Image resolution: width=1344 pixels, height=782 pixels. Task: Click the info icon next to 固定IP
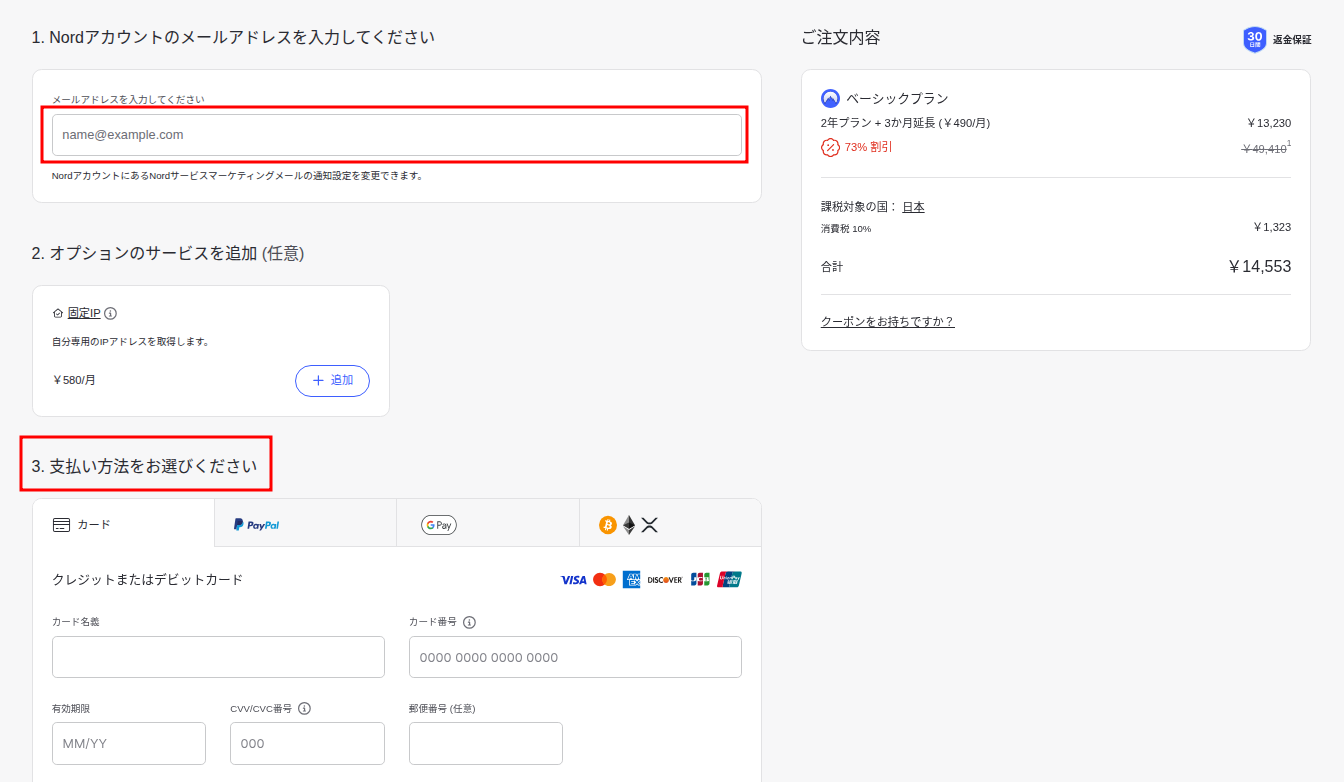[x=111, y=313]
